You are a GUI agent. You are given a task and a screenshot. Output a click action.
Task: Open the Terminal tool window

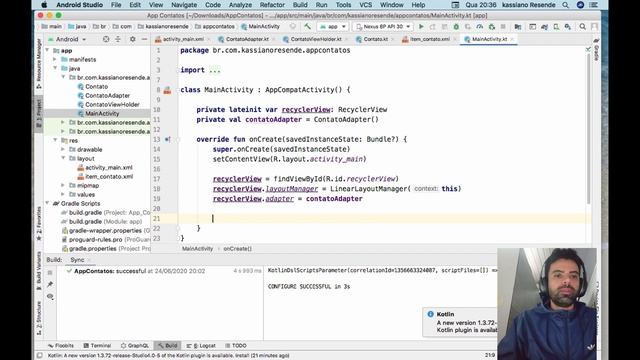[x=97, y=345]
